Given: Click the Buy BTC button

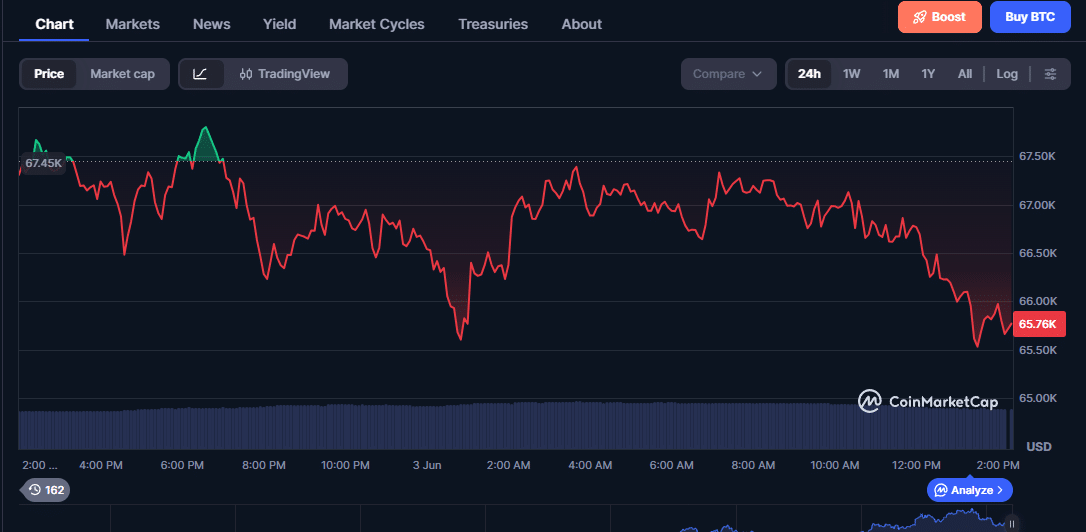Looking at the screenshot, I should click(1031, 17).
